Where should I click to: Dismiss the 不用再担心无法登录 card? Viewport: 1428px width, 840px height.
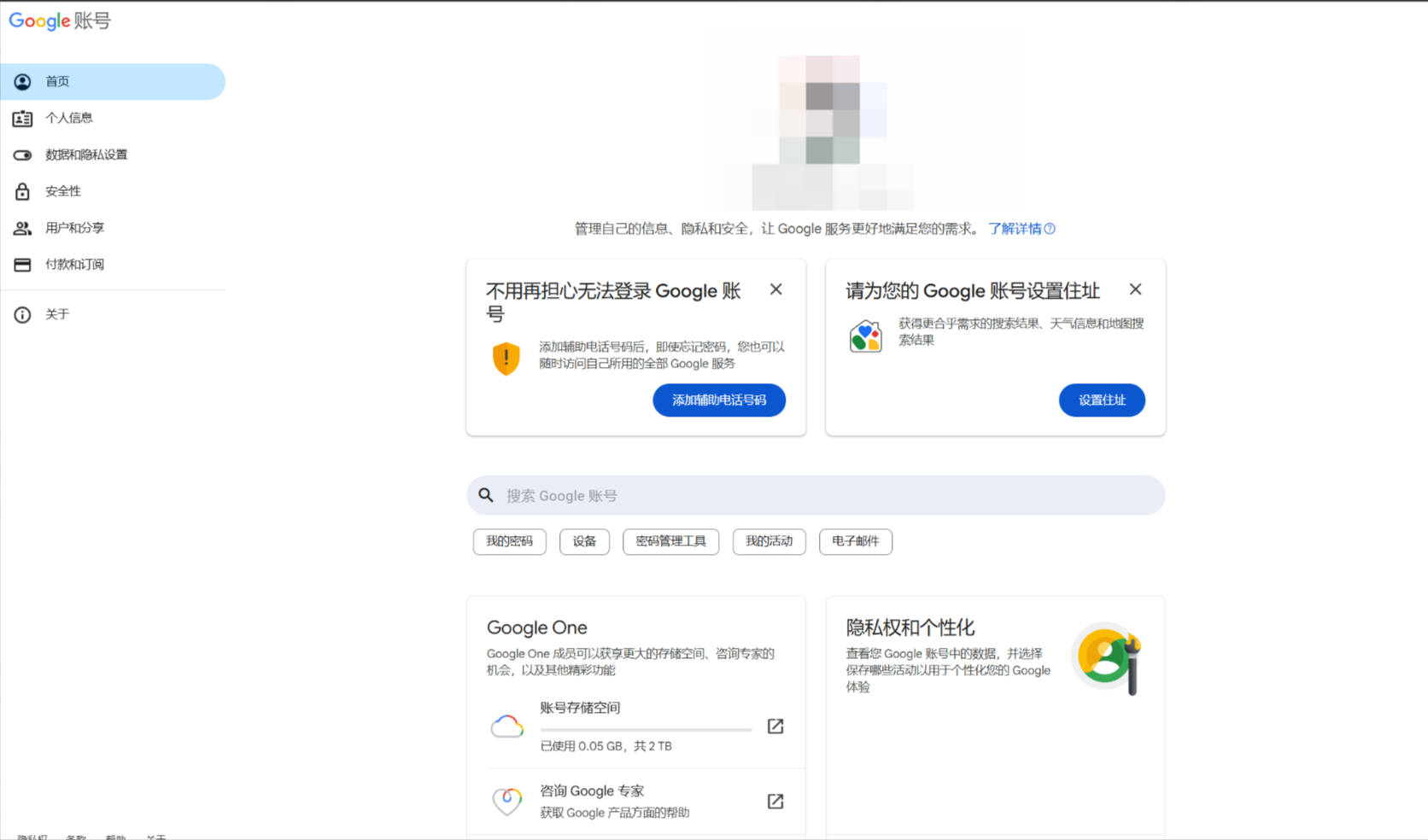(775, 289)
